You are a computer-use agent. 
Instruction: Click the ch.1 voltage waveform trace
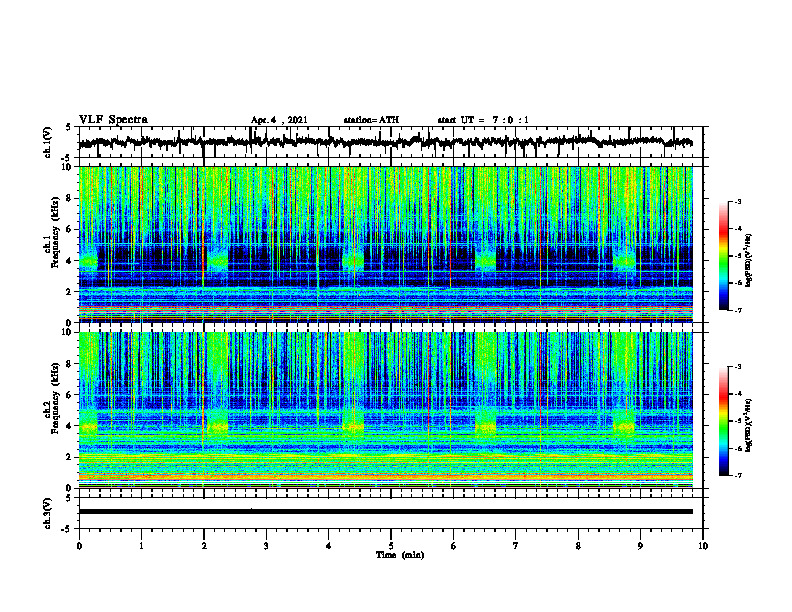click(385, 142)
